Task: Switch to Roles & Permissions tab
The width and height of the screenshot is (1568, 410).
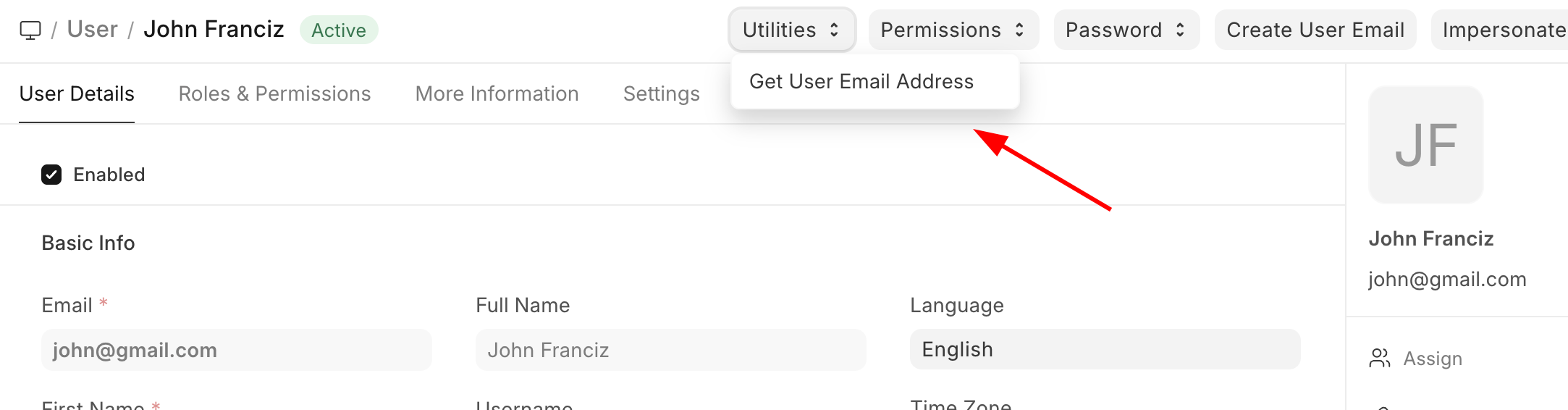Action: 274,94
